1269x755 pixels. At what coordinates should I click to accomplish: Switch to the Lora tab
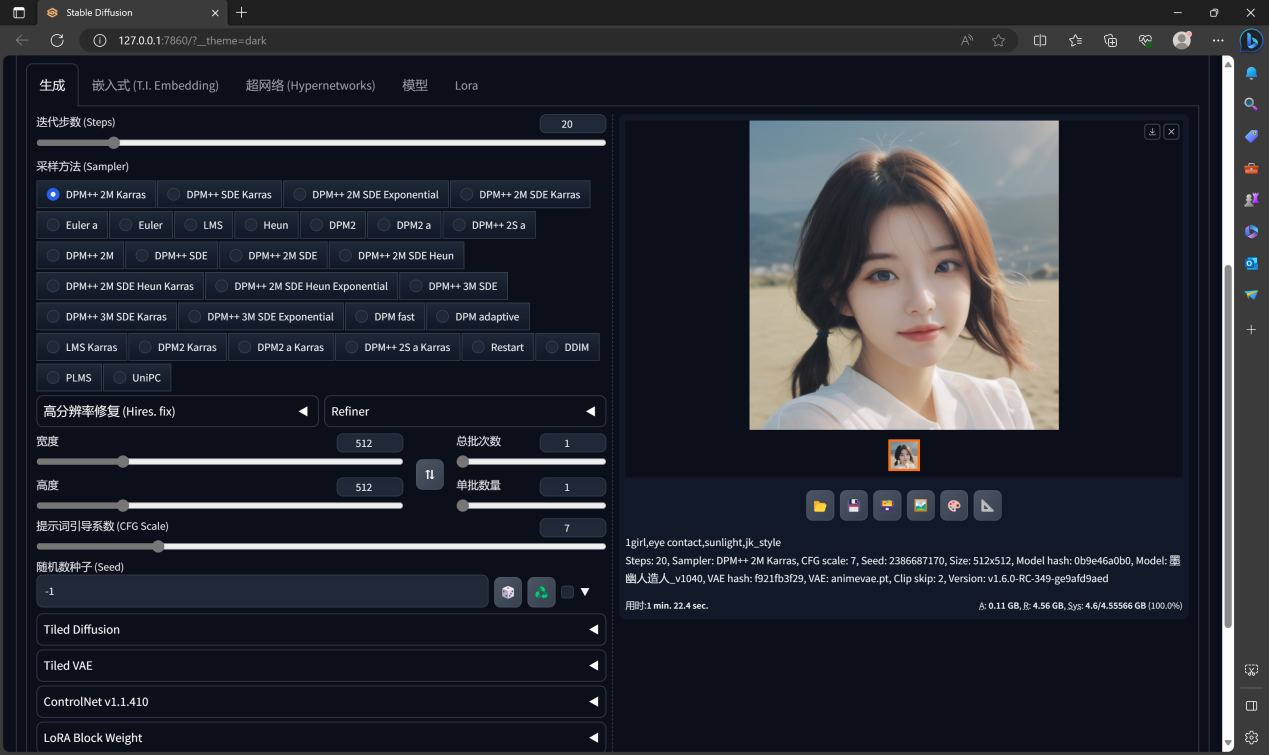click(466, 86)
